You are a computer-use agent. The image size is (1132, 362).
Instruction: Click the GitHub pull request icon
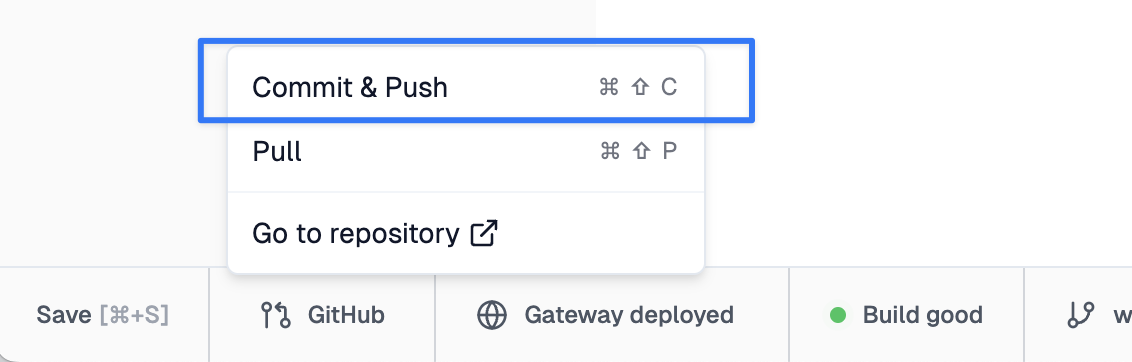[276, 315]
